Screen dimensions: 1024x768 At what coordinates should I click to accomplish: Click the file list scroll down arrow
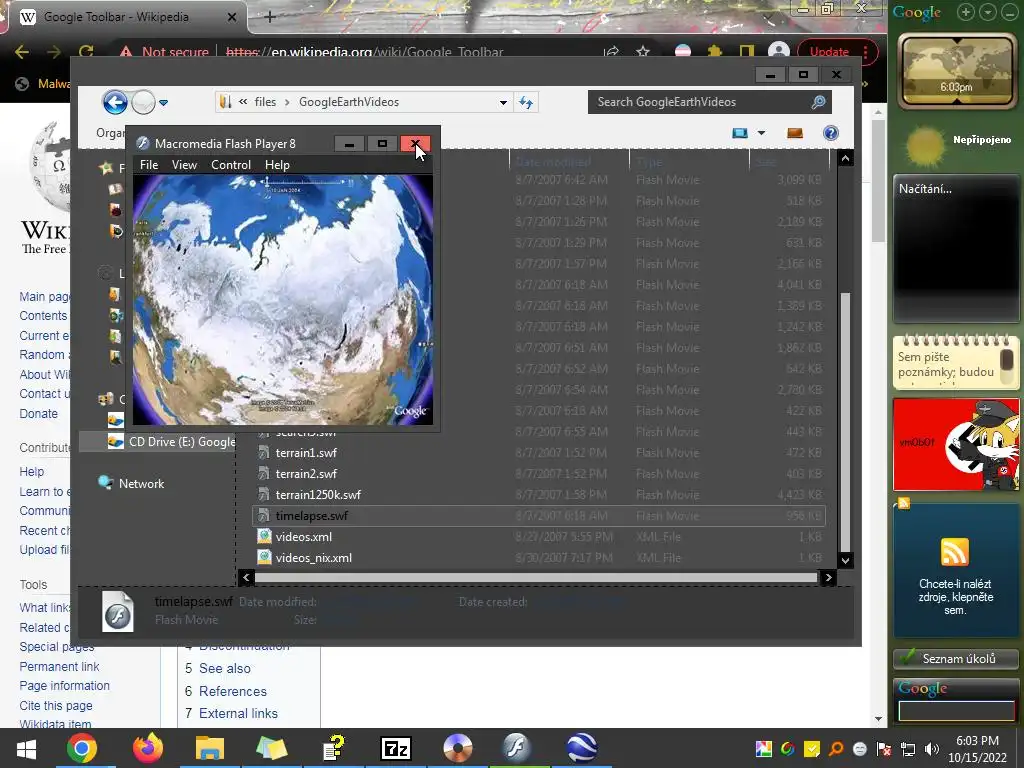(845, 560)
